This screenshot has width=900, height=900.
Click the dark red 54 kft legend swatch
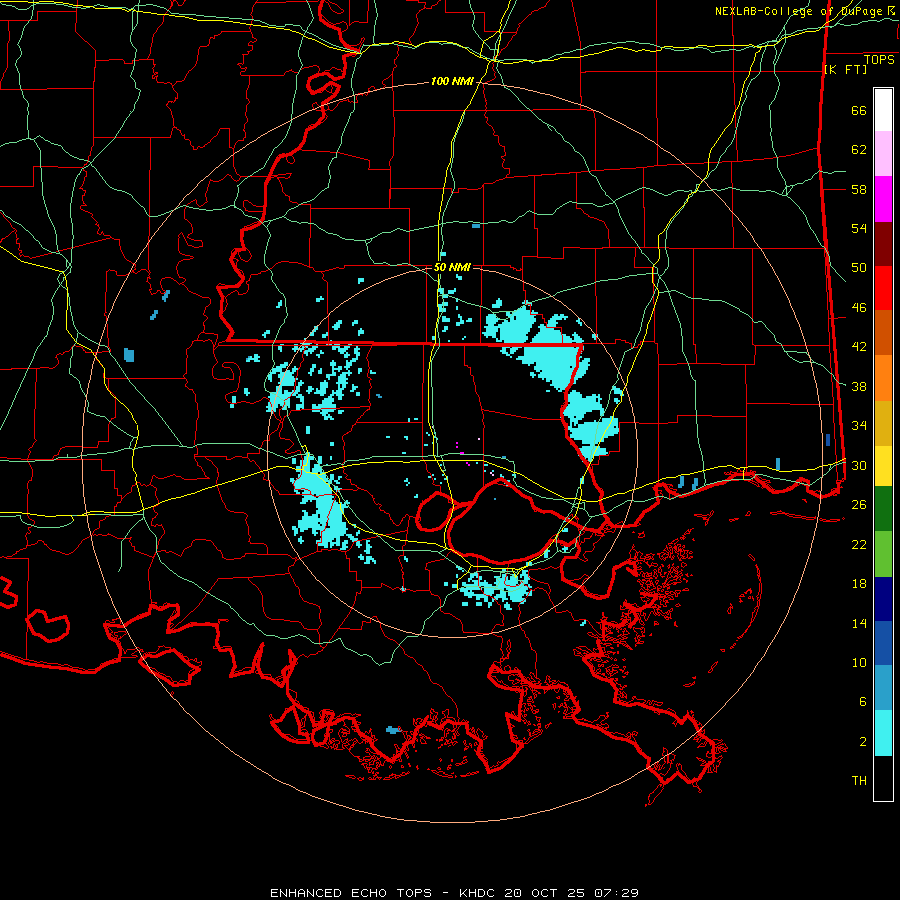(883, 244)
